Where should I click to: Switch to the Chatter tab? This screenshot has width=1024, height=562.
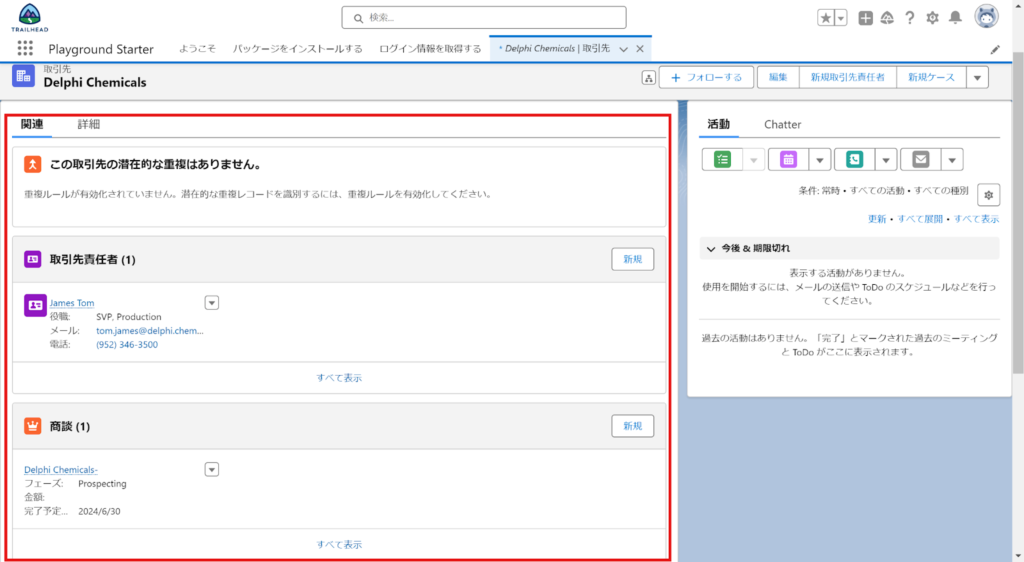tap(782, 125)
